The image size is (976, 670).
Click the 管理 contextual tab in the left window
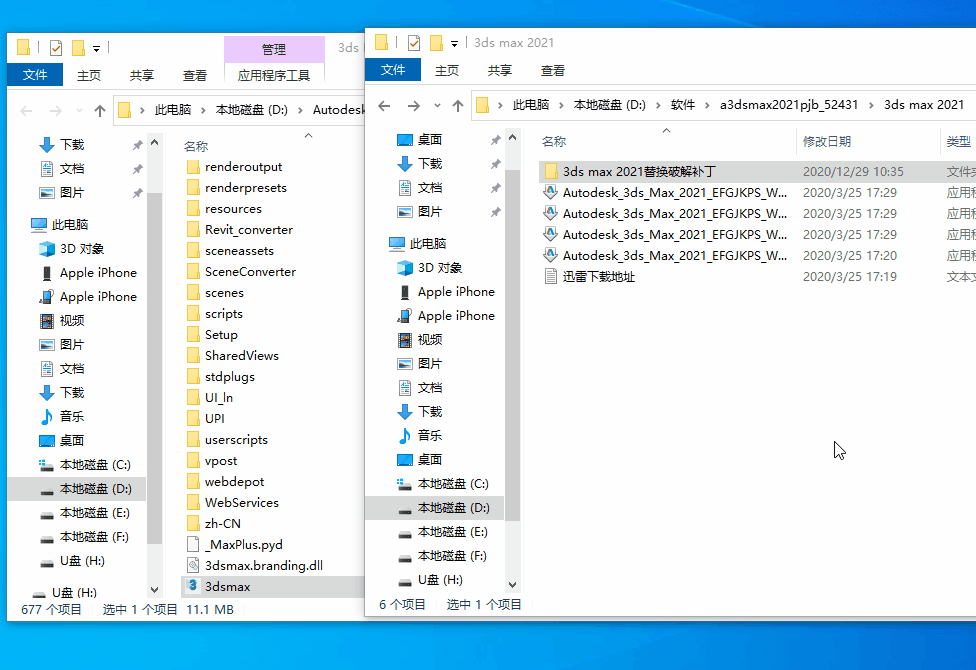tap(274, 49)
